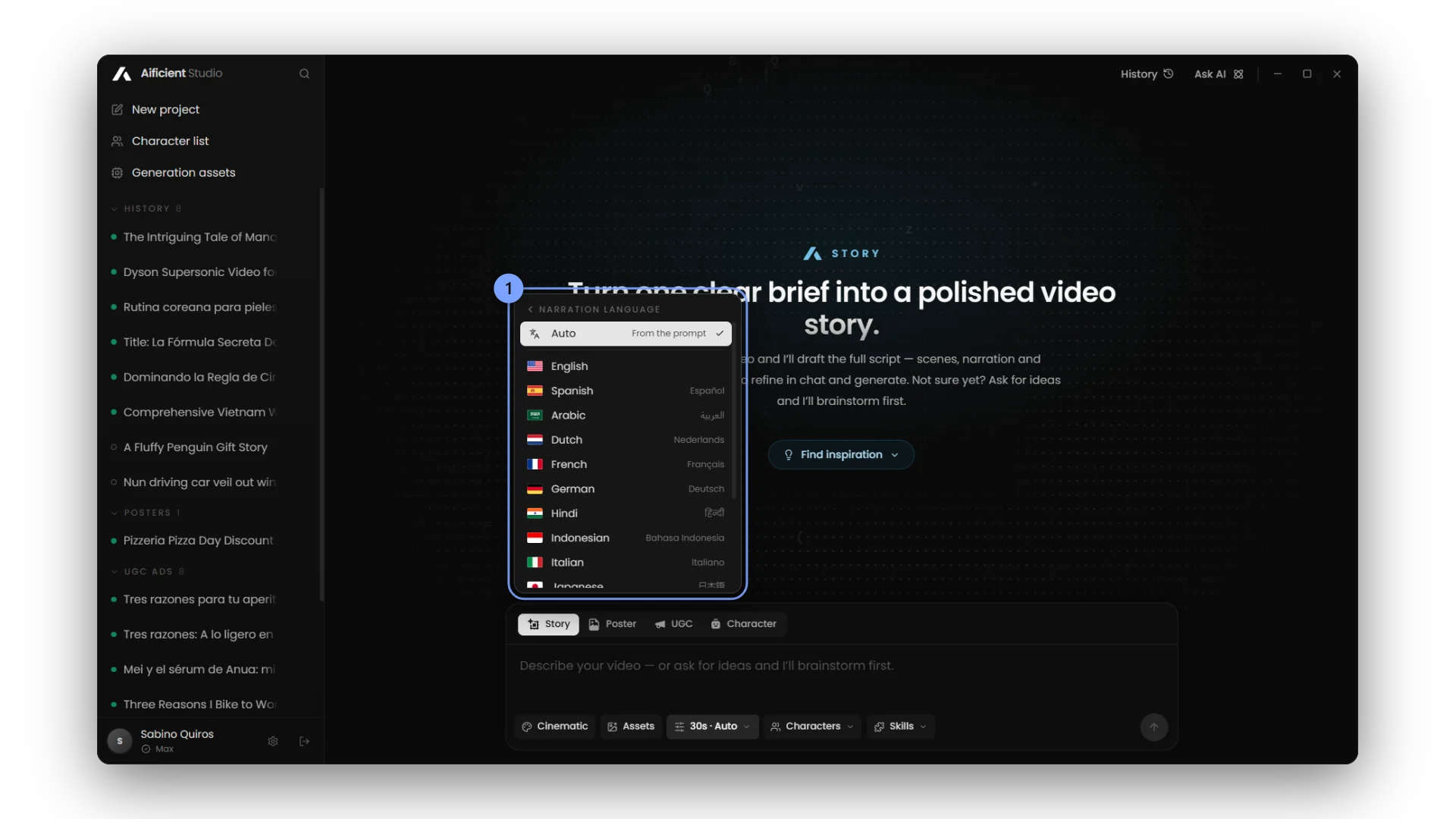Collapse the UGC ADS section
The height and width of the screenshot is (819, 1456).
point(147,572)
